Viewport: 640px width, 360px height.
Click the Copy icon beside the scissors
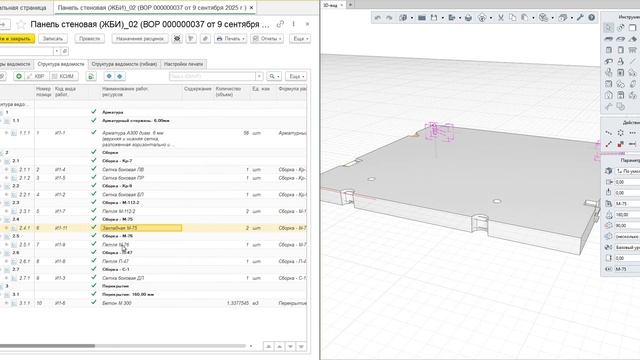tap(513, 18)
